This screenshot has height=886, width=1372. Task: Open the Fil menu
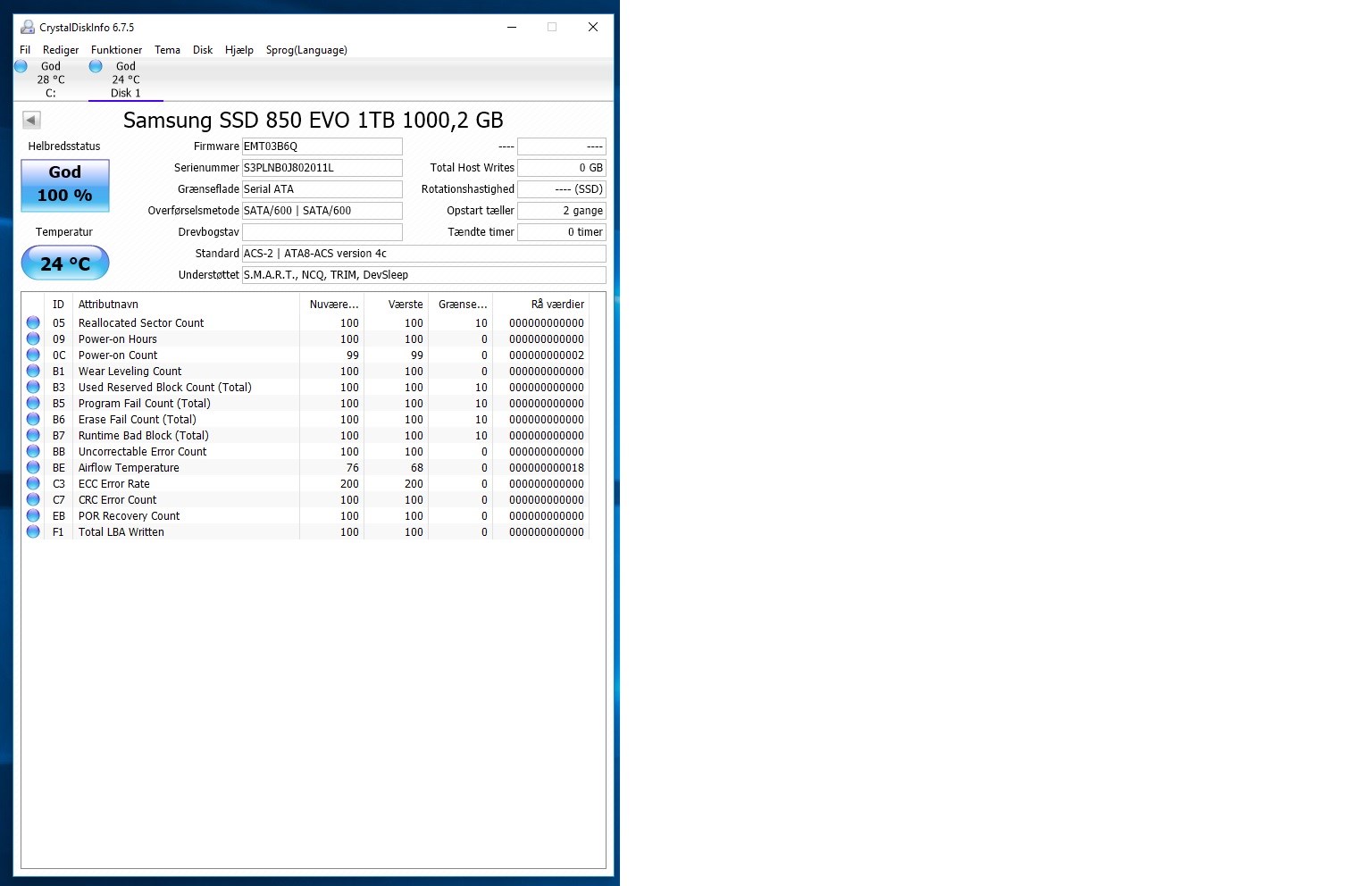coord(25,50)
